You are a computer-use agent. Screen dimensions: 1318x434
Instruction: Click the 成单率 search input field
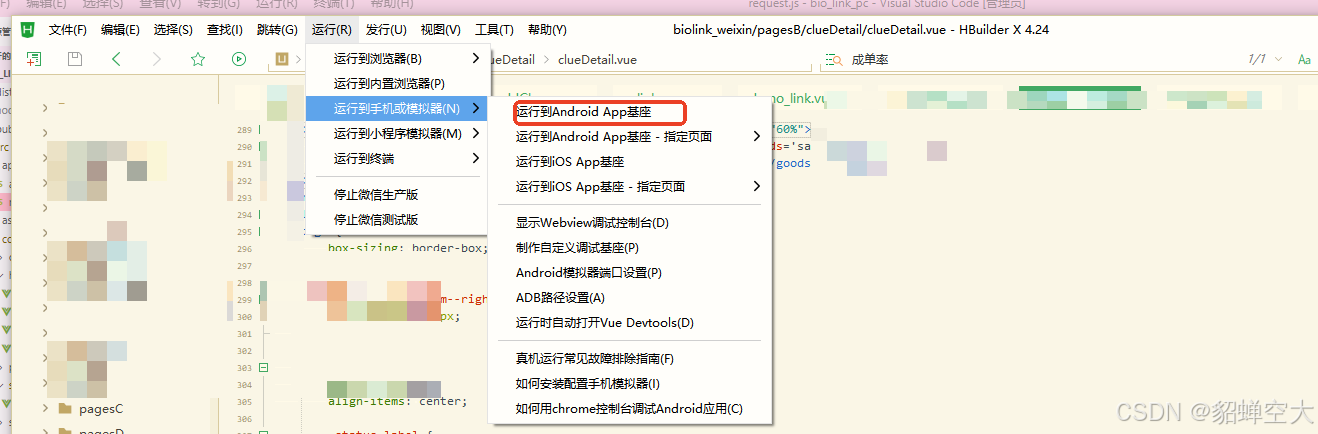(1040, 60)
